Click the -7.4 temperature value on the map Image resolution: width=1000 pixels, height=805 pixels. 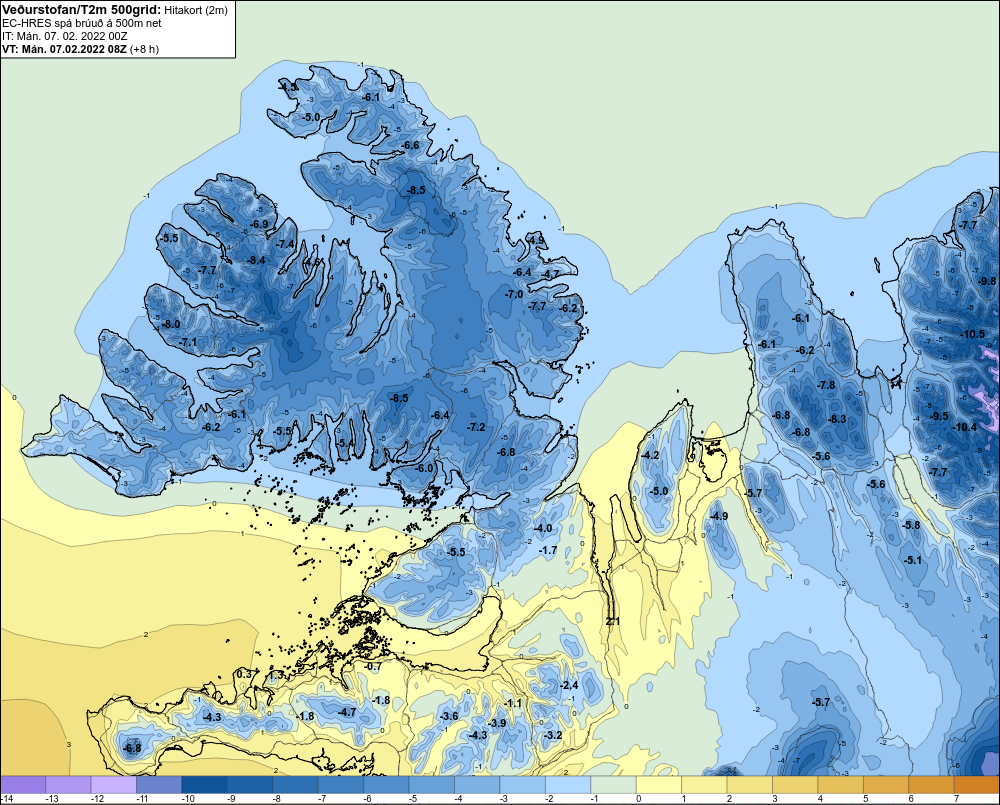pos(285,244)
